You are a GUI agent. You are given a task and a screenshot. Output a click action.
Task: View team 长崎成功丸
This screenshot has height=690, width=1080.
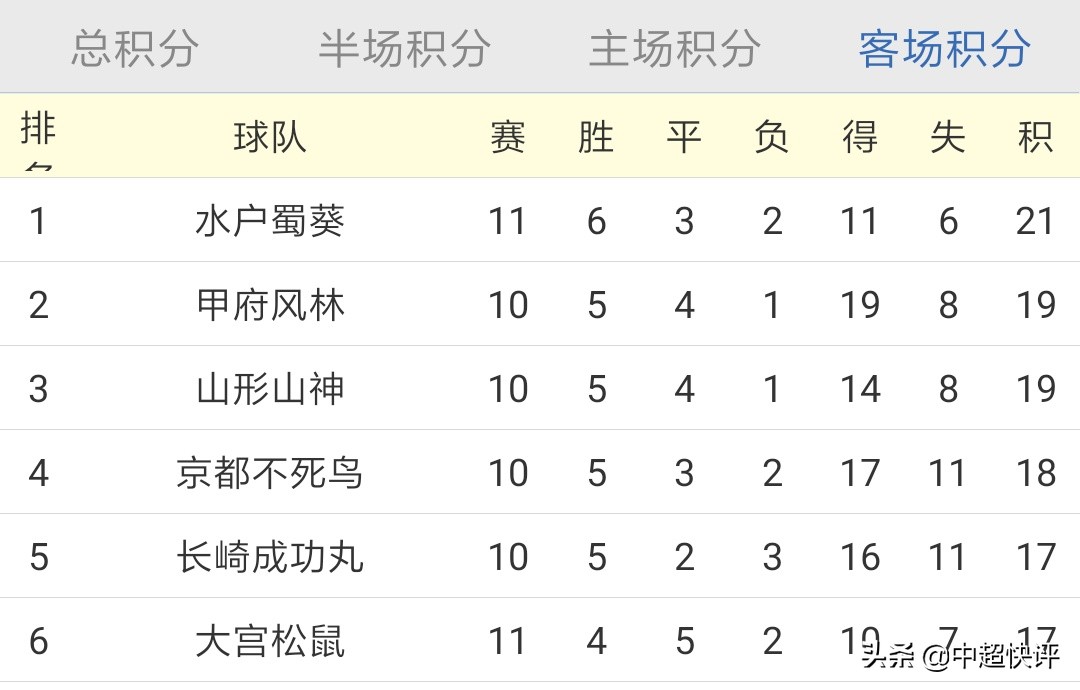click(x=270, y=557)
